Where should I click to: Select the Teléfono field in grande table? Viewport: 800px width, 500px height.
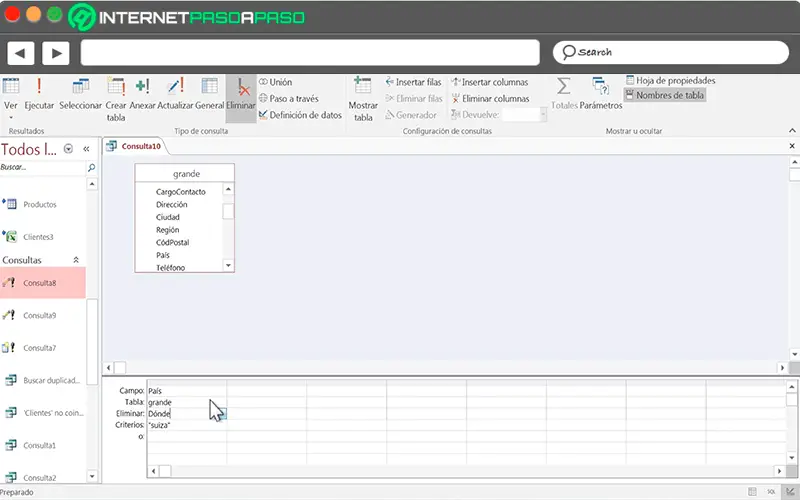pyautogui.click(x=170, y=268)
